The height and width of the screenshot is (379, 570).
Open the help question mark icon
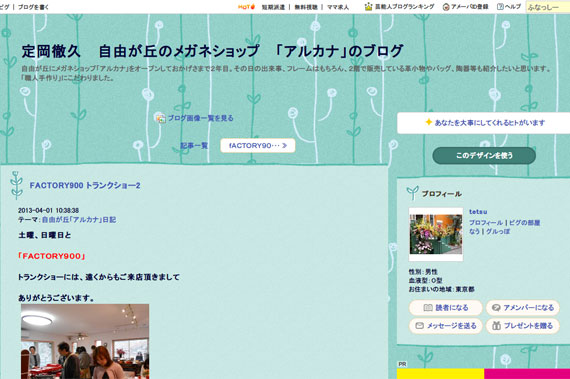point(500,7)
